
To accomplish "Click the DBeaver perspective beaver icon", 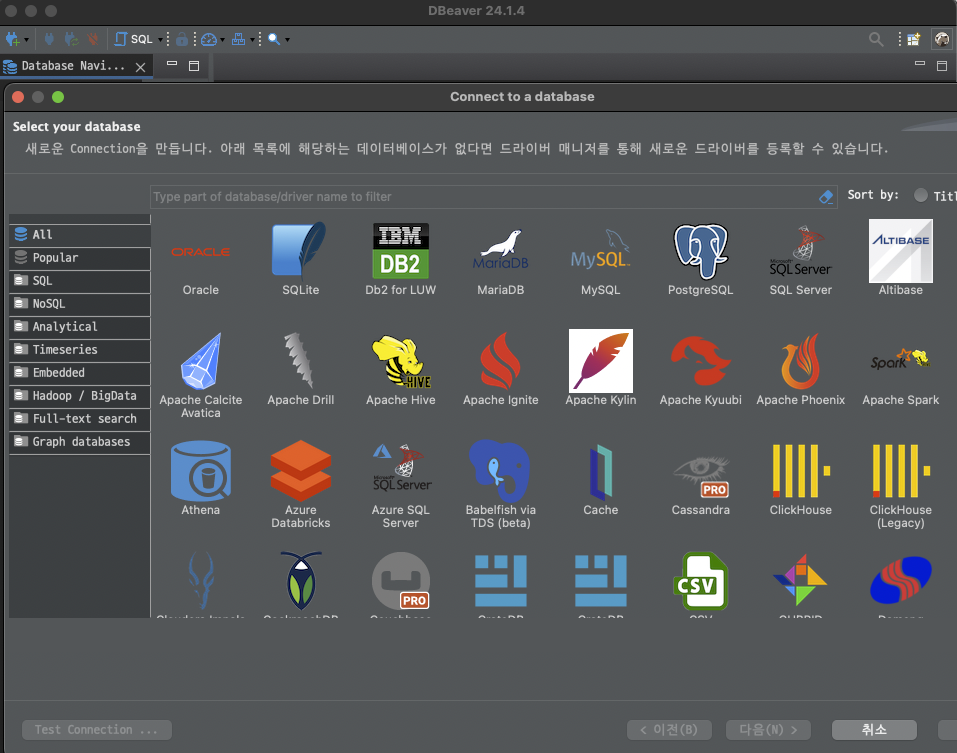I will pyautogui.click(x=942, y=40).
